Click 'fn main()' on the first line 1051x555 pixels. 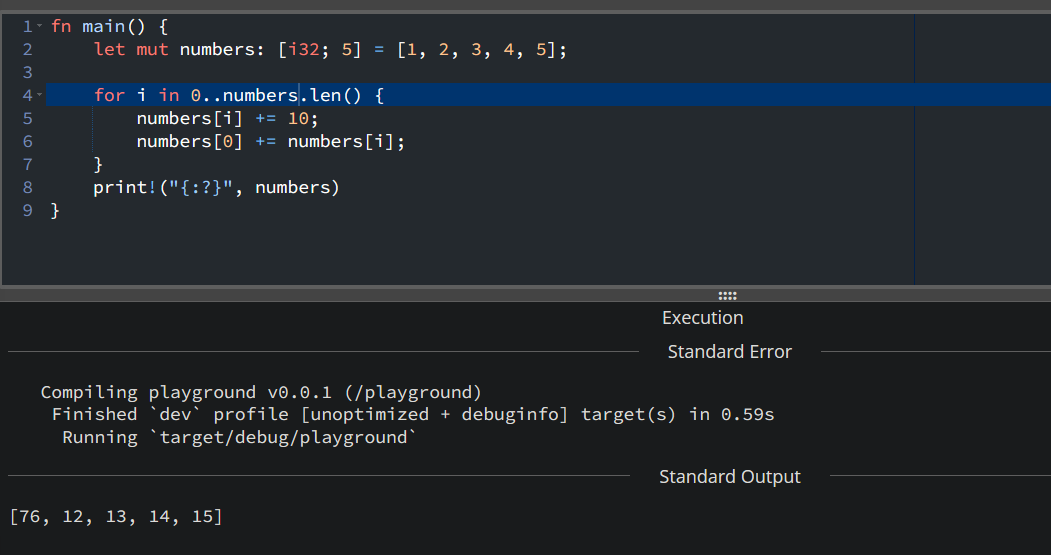99,26
